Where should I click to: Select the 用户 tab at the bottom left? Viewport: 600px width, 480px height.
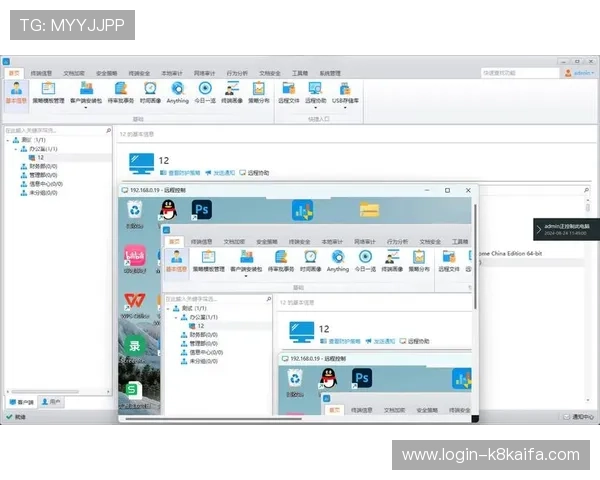pyautogui.click(x=52, y=401)
